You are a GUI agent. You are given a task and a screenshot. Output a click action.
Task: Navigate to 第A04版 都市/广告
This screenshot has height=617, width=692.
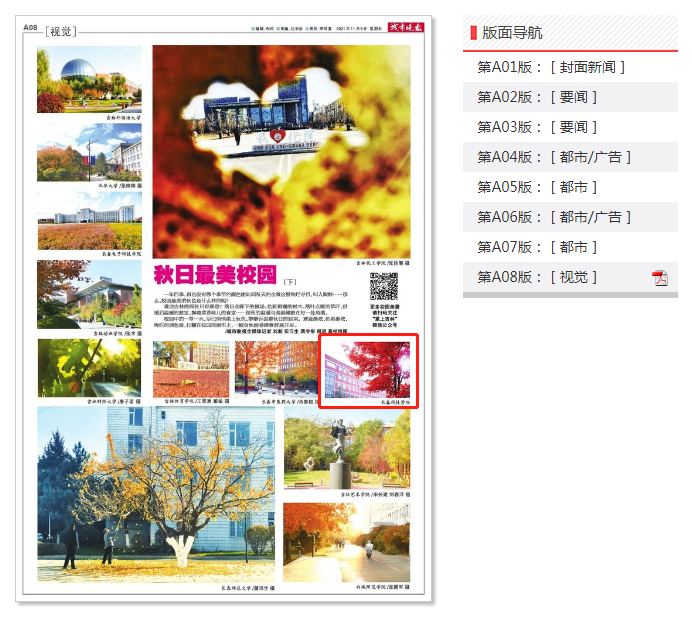pos(554,157)
